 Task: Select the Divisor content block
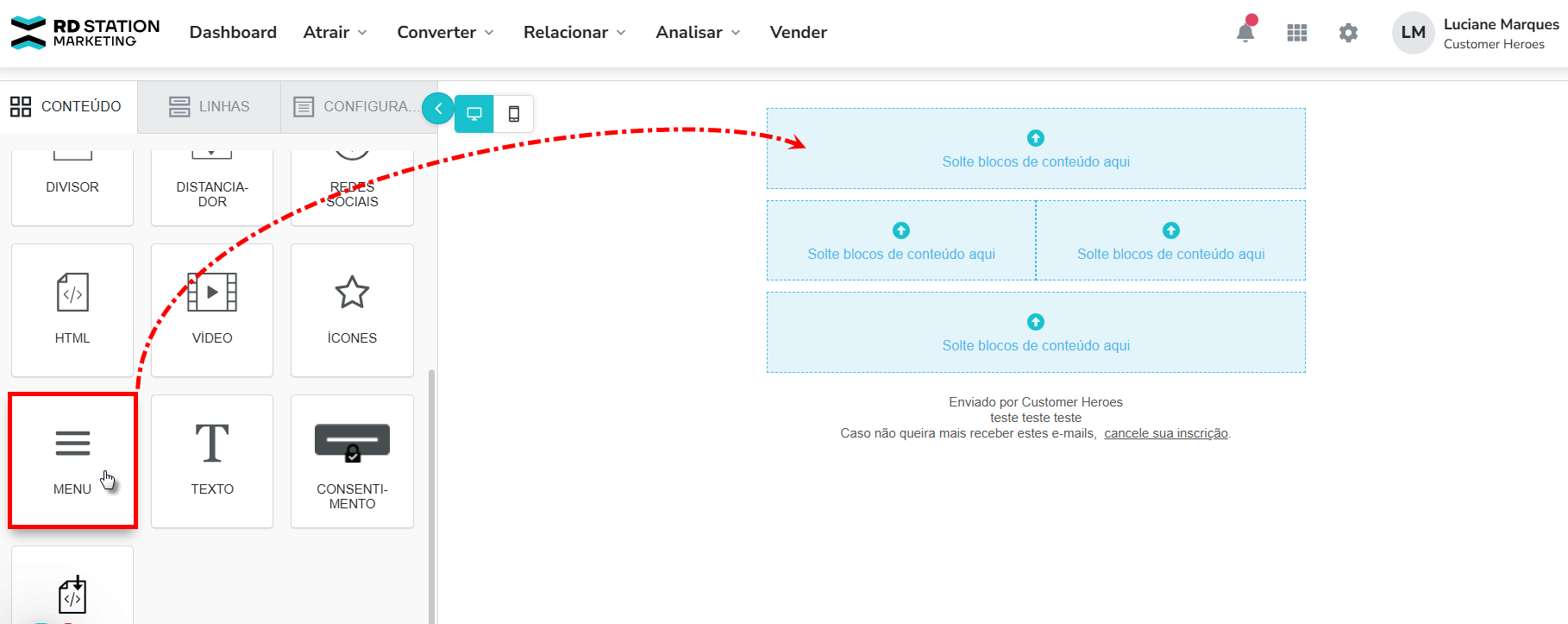click(x=72, y=187)
